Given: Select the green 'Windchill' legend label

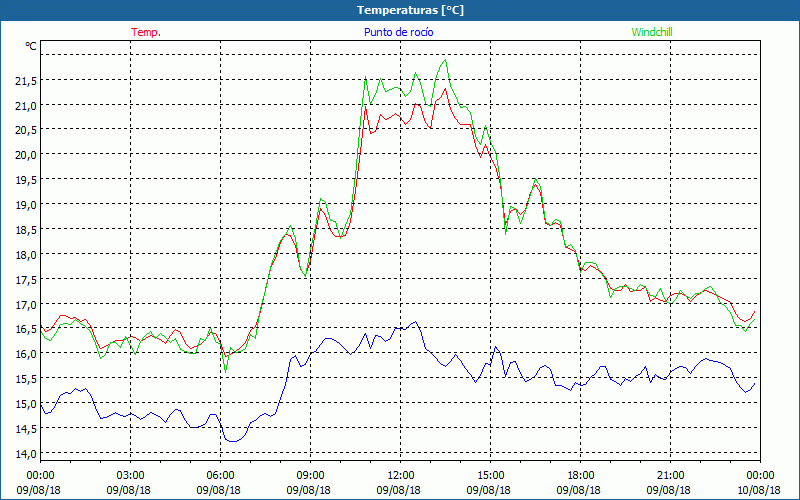Looking at the screenshot, I should pyautogui.click(x=652, y=32).
